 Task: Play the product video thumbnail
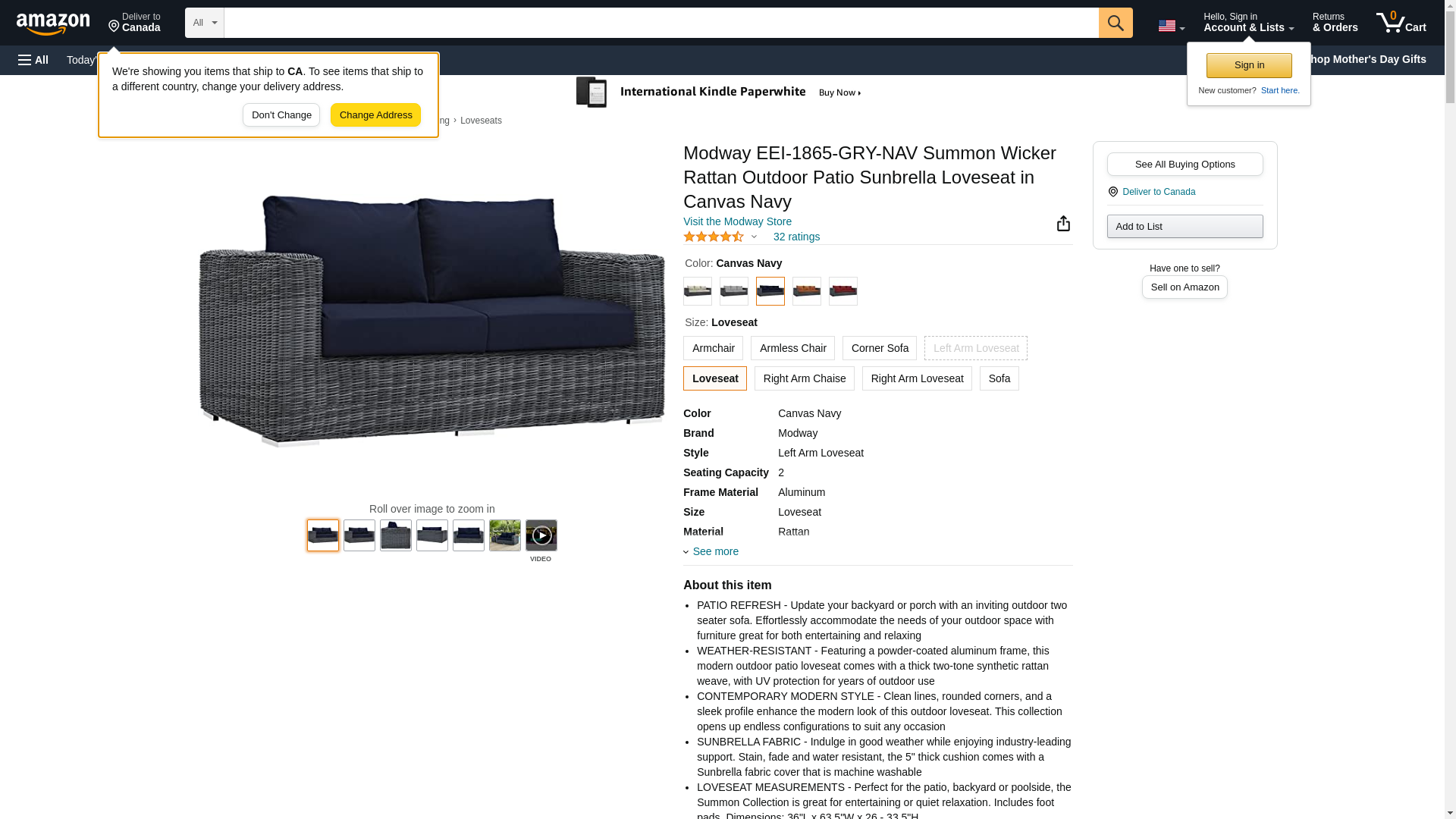pos(541,535)
